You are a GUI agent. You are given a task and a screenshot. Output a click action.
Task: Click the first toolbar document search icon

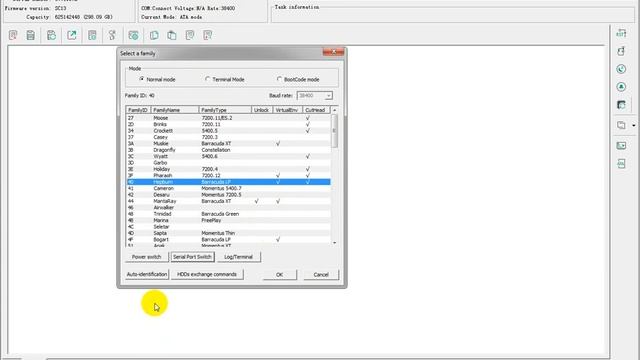13,35
